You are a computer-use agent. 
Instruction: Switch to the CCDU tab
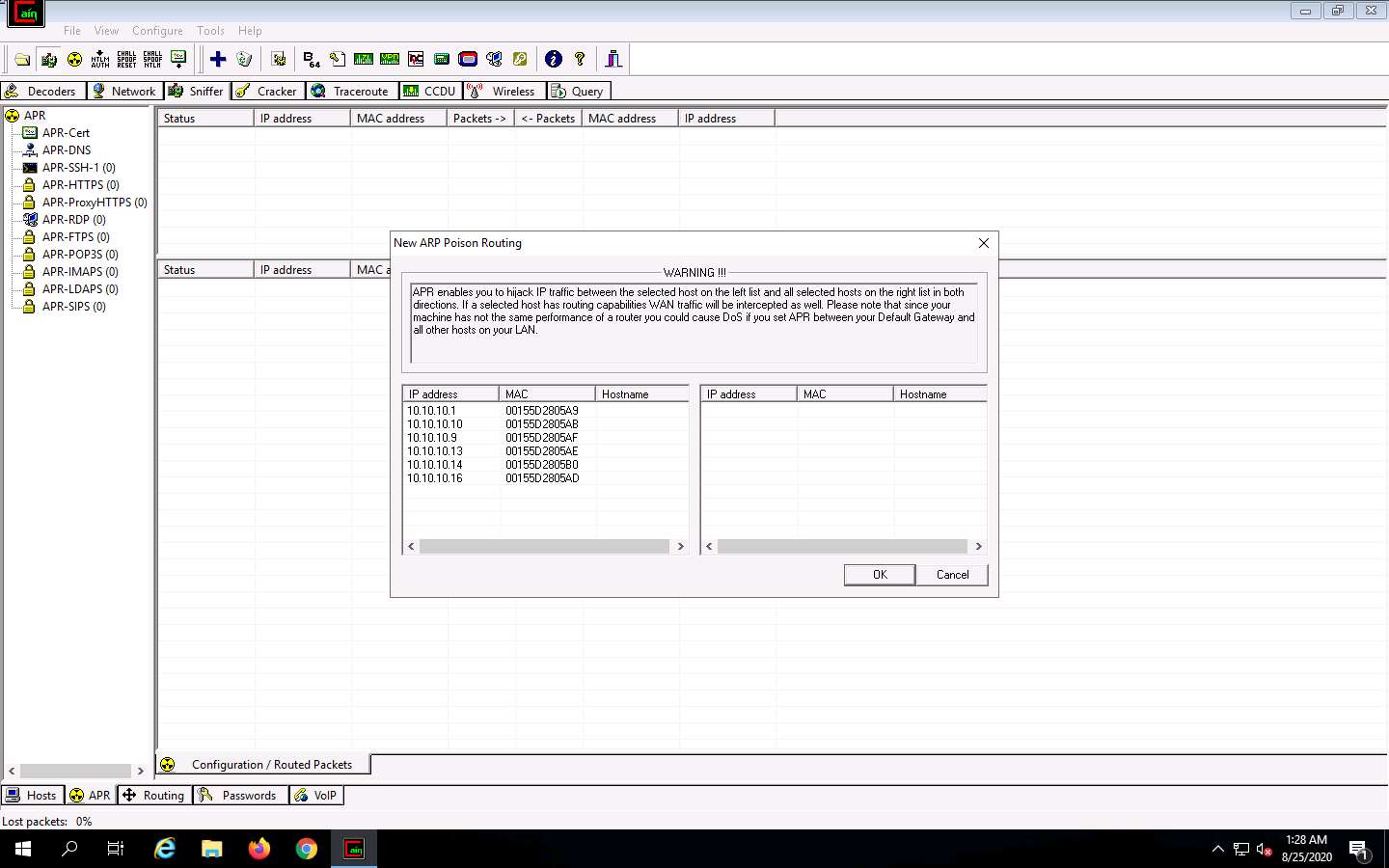click(429, 91)
